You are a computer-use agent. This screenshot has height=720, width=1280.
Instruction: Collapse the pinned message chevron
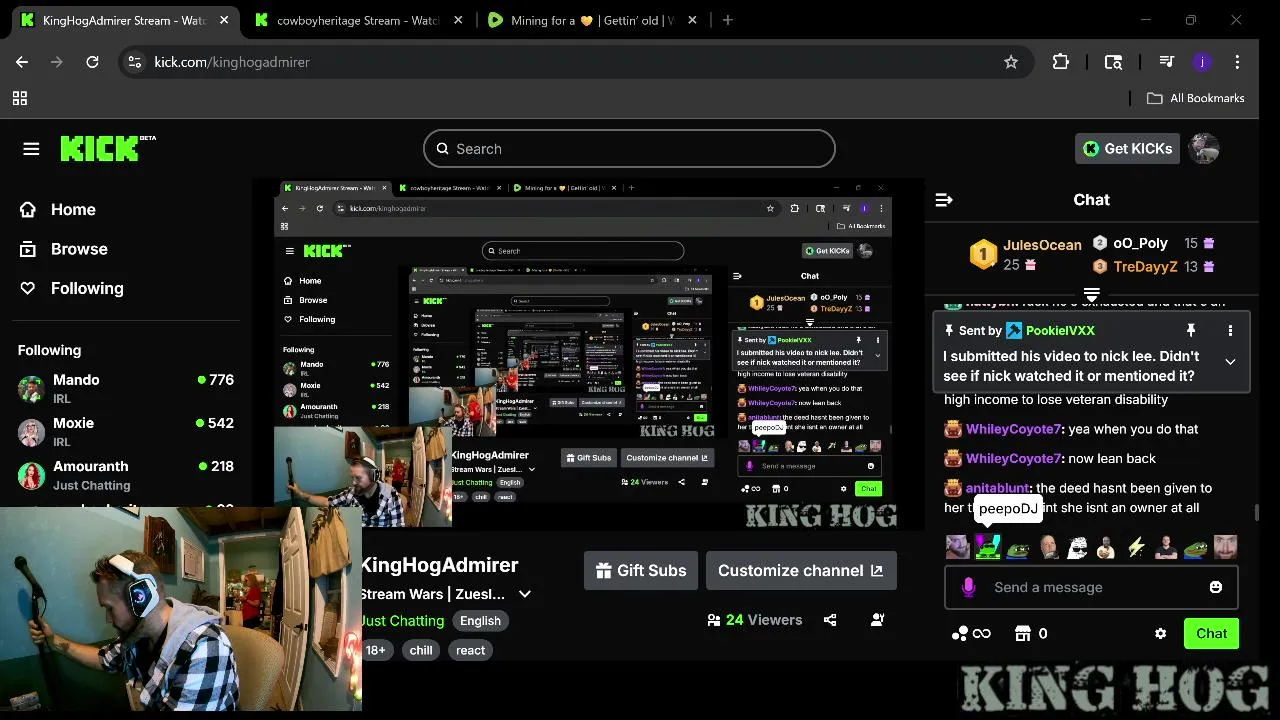(1230, 362)
